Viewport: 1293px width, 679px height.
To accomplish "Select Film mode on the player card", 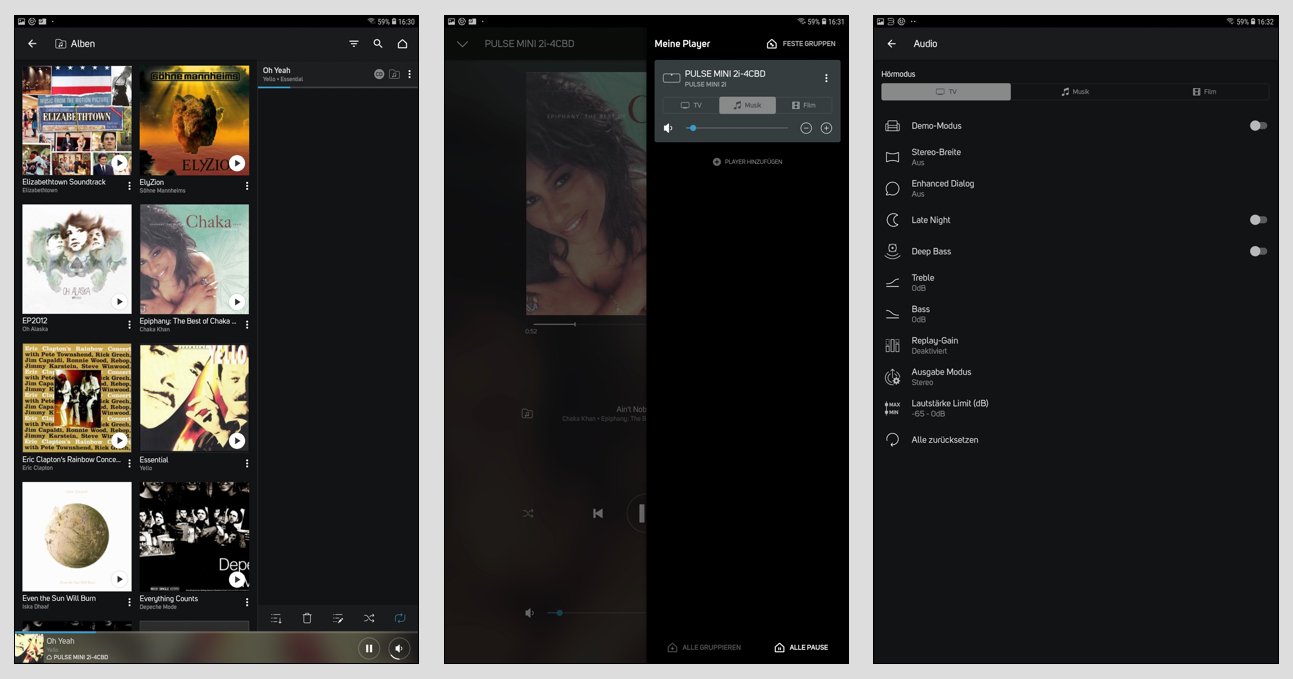I will point(804,105).
